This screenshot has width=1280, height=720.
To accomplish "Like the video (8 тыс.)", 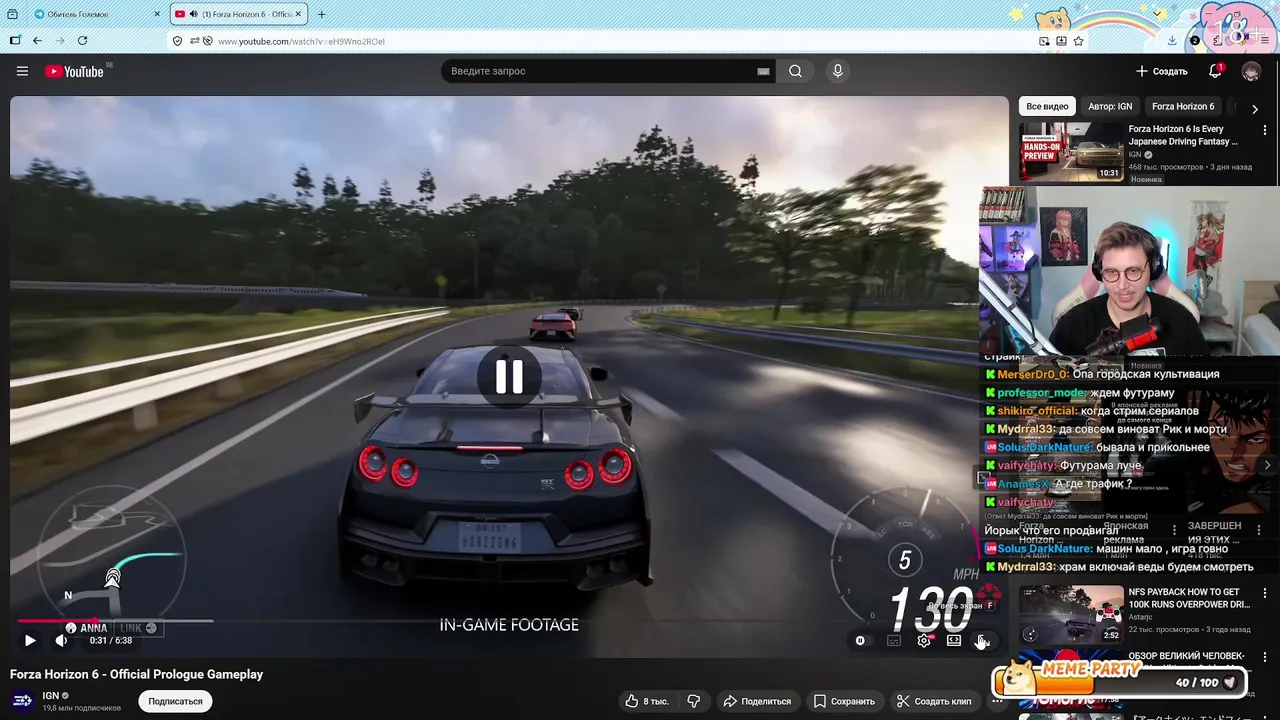I will tap(647, 701).
